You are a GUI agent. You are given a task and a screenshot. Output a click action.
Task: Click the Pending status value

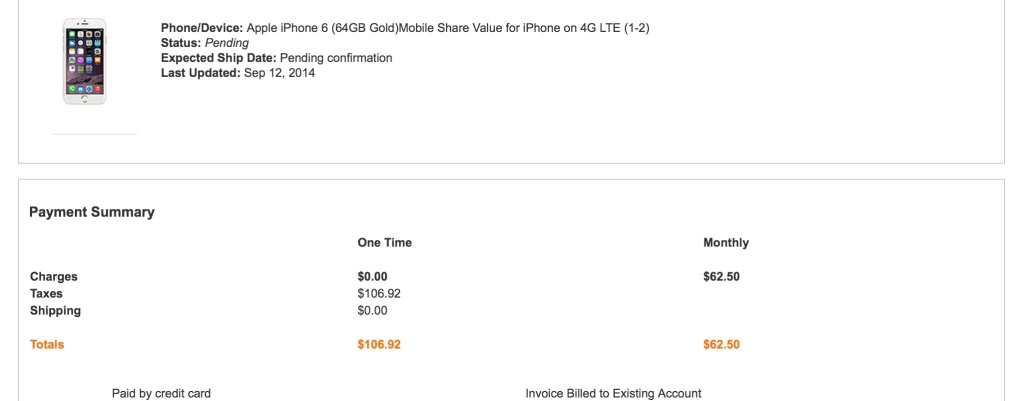tap(227, 43)
